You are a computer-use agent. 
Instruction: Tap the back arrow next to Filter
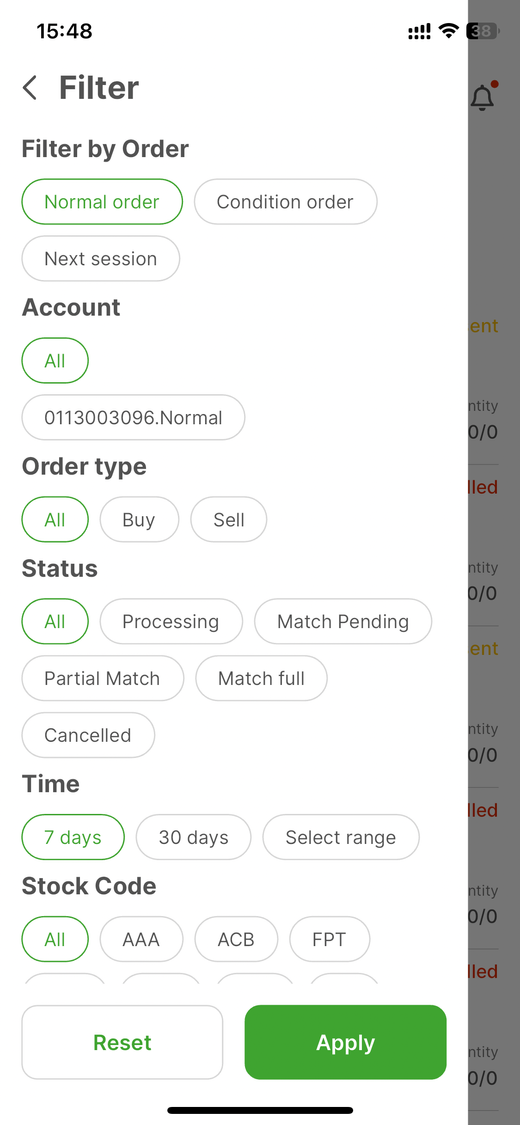[x=29, y=88]
